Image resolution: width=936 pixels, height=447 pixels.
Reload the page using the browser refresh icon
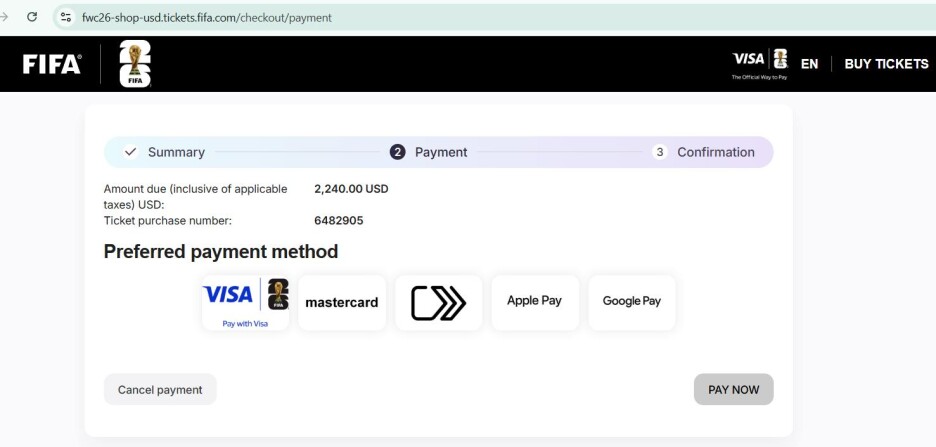(32, 17)
